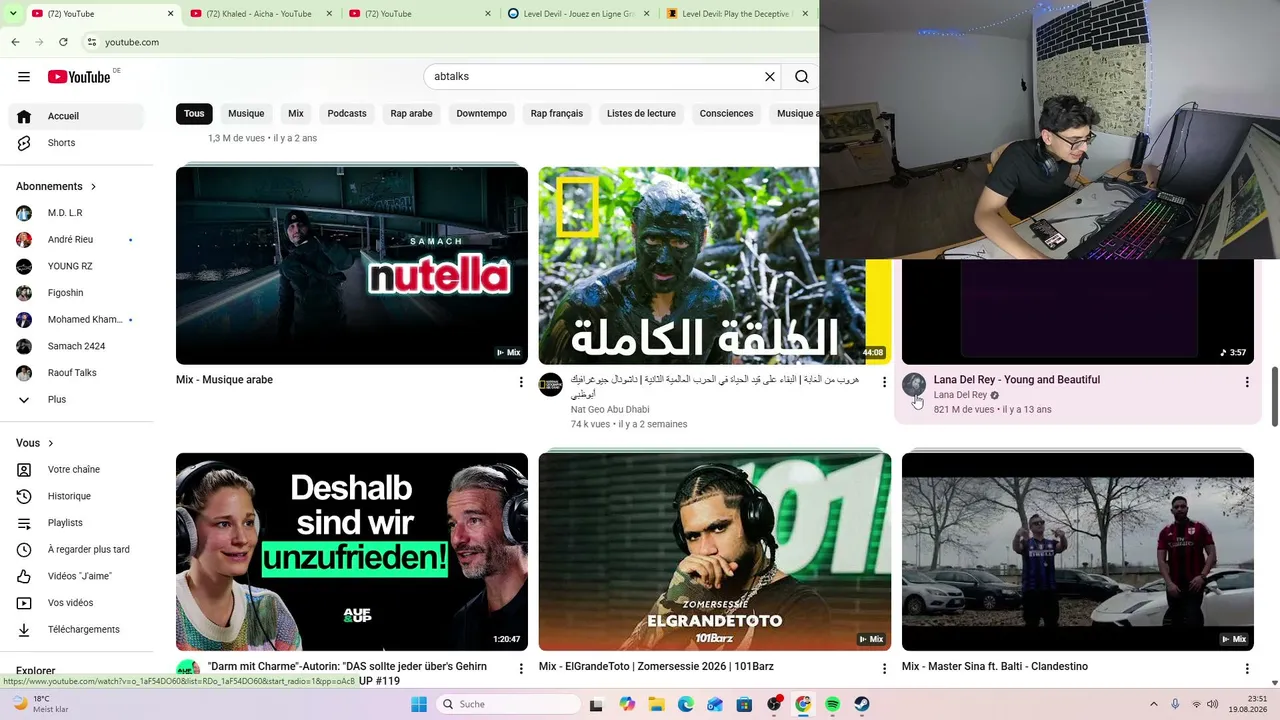
Task: Open options for Master Sina Clandestino mix
Action: click(1247, 668)
